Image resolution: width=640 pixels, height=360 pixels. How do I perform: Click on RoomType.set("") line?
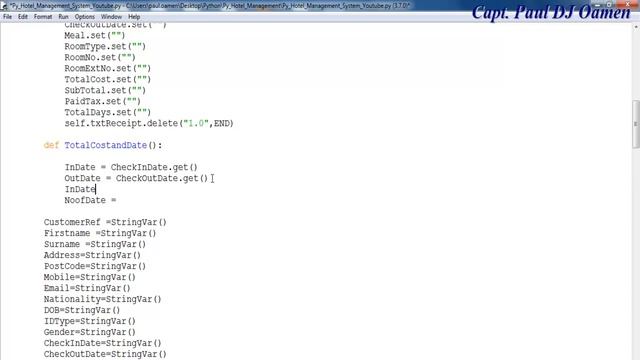(x=105, y=47)
